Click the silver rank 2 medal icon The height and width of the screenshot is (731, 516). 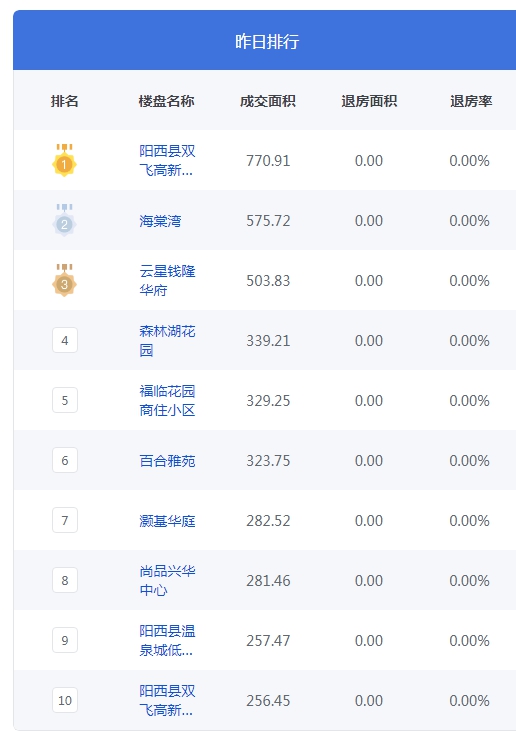click(x=64, y=221)
